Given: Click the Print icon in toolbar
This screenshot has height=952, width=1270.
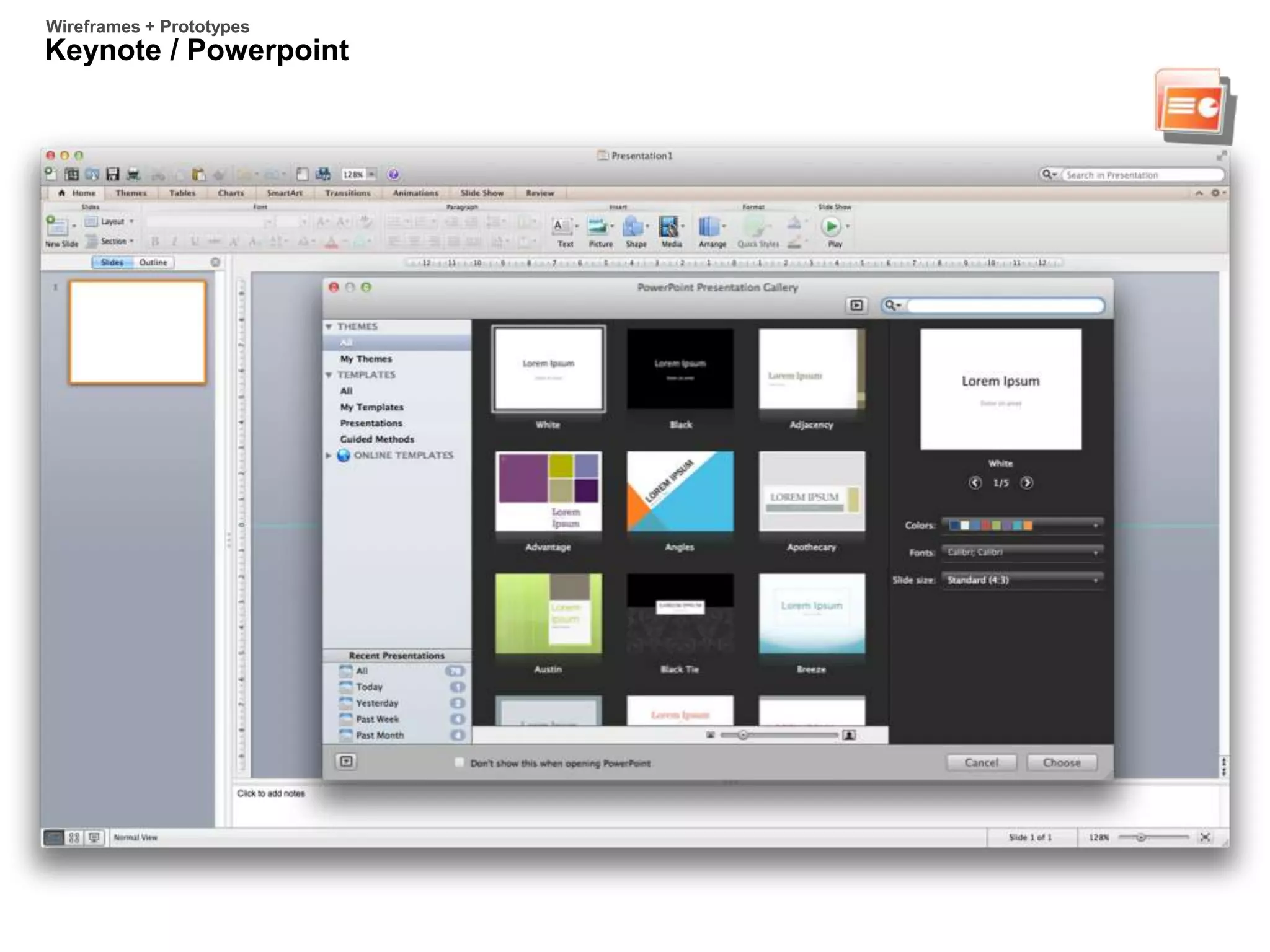Looking at the screenshot, I should [133, 174].
